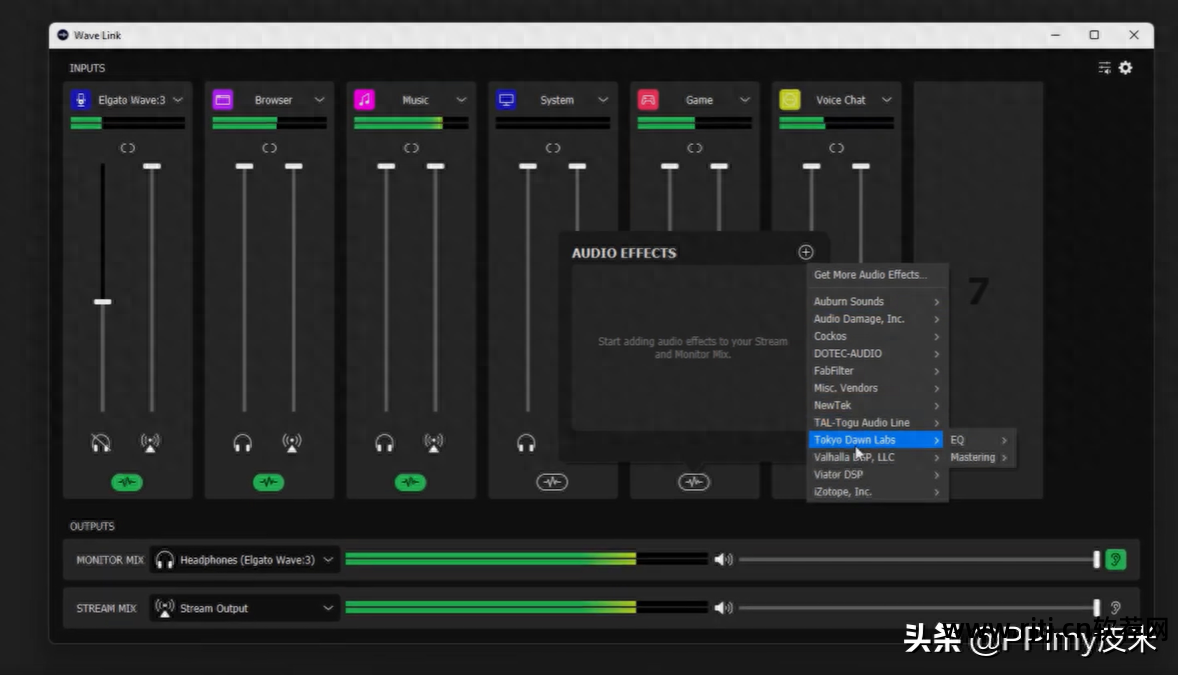Open the Stream Output device dropdown

[245, 608]
